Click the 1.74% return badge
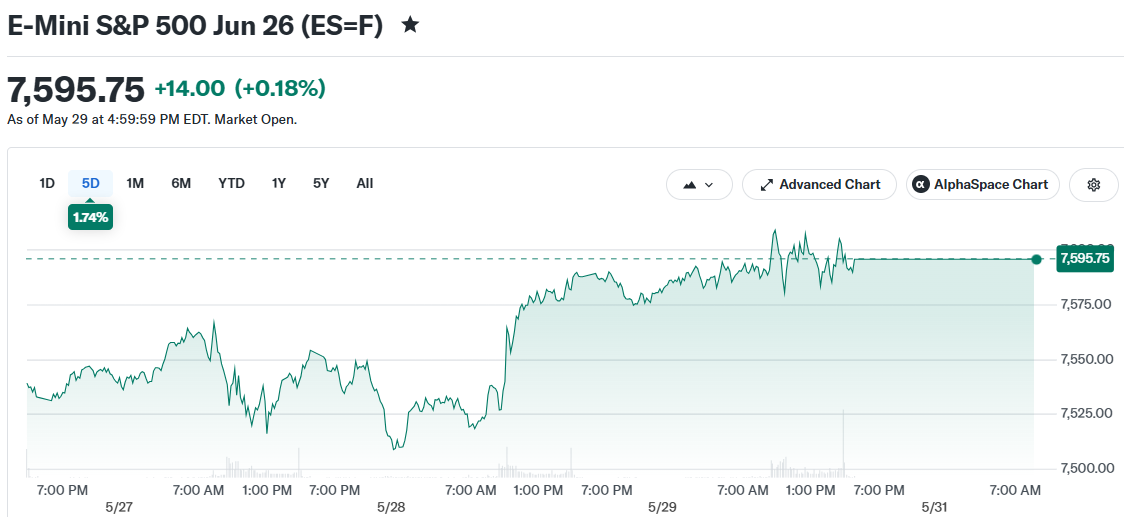The height and width of the screenshot is (517, 1124). pos(90,217)
